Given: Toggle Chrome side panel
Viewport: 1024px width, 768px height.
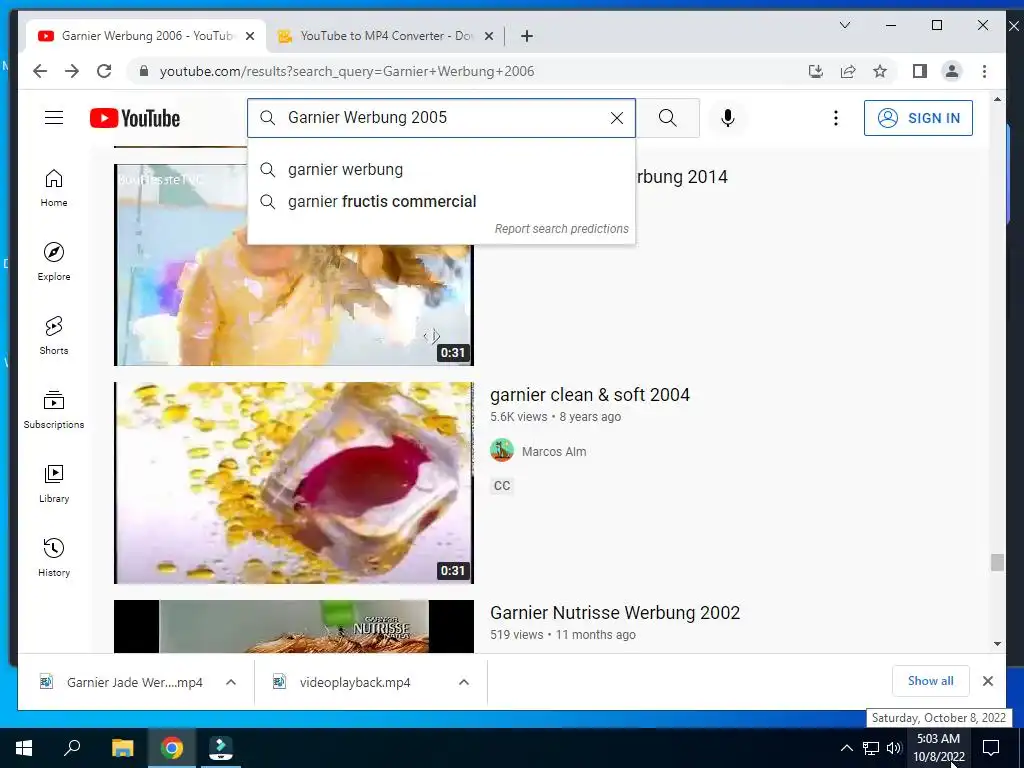Looking at the screenshot, I should [x=920, y=71].
